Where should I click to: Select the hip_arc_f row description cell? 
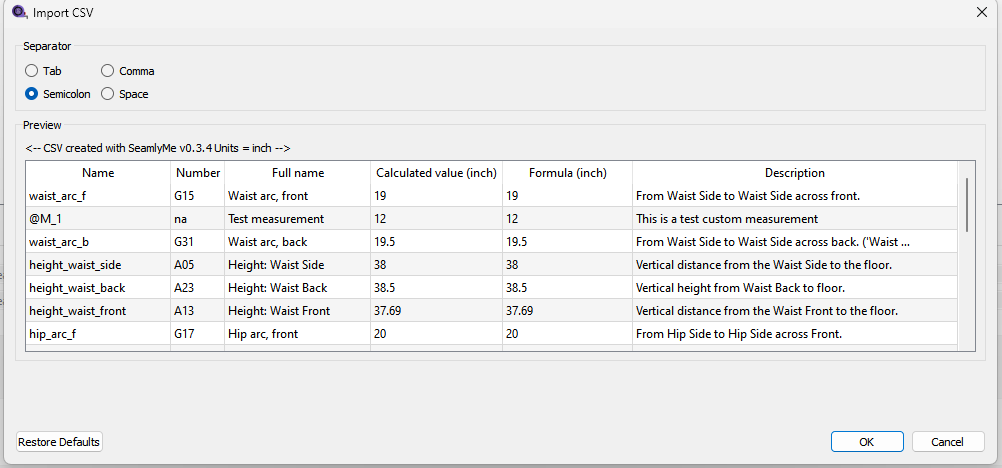[794, 334]
